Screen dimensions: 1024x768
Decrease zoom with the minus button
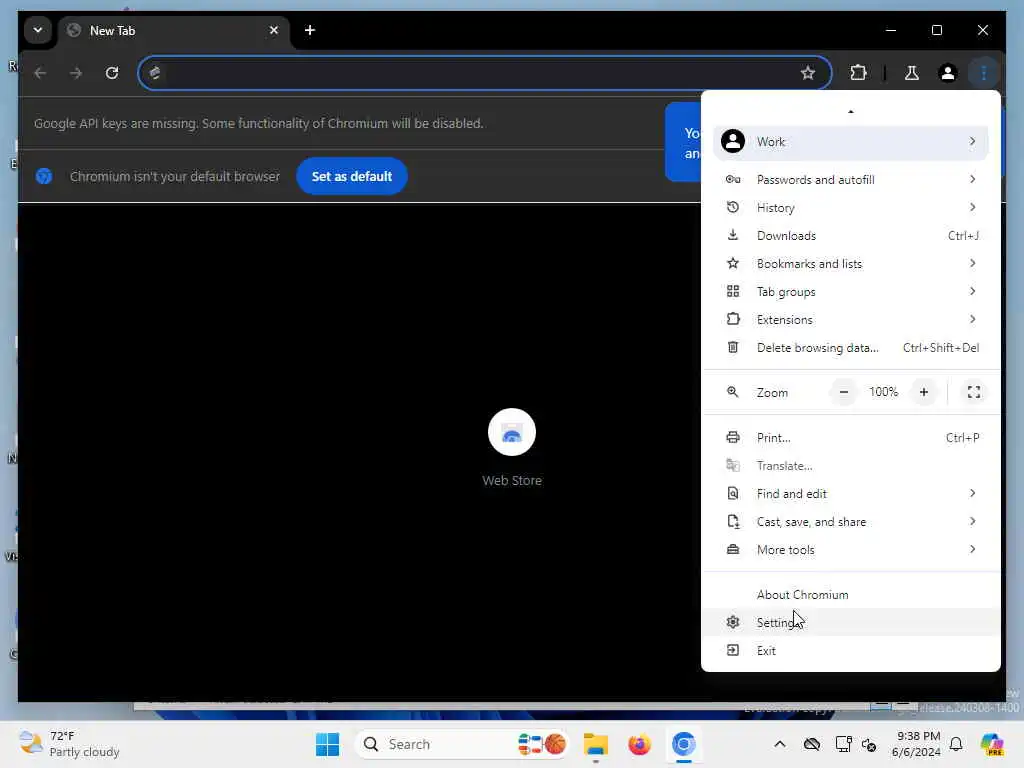point(844,392)
